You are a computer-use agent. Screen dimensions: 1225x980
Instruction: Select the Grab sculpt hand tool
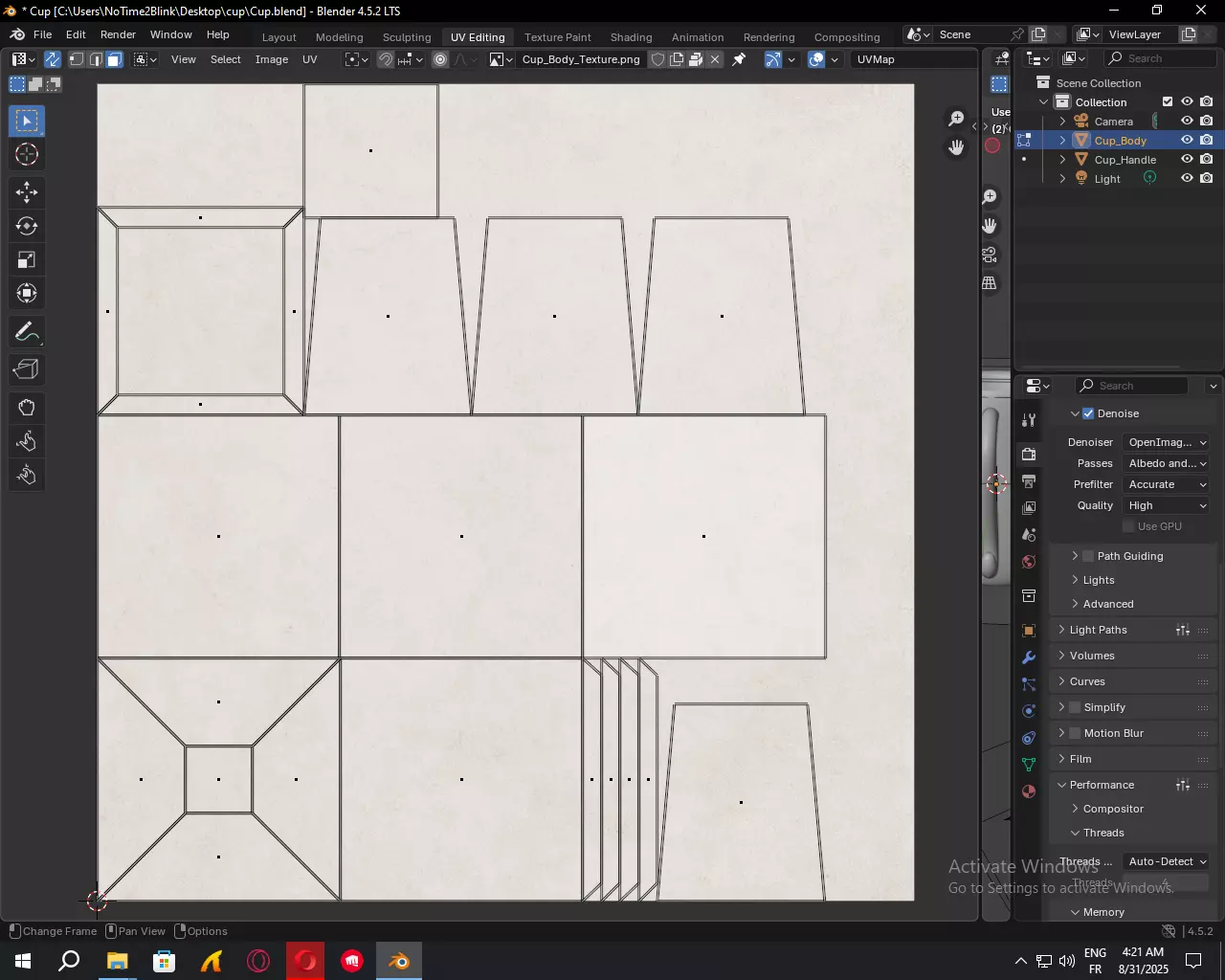pyautogui.click(x=27, y=409)
